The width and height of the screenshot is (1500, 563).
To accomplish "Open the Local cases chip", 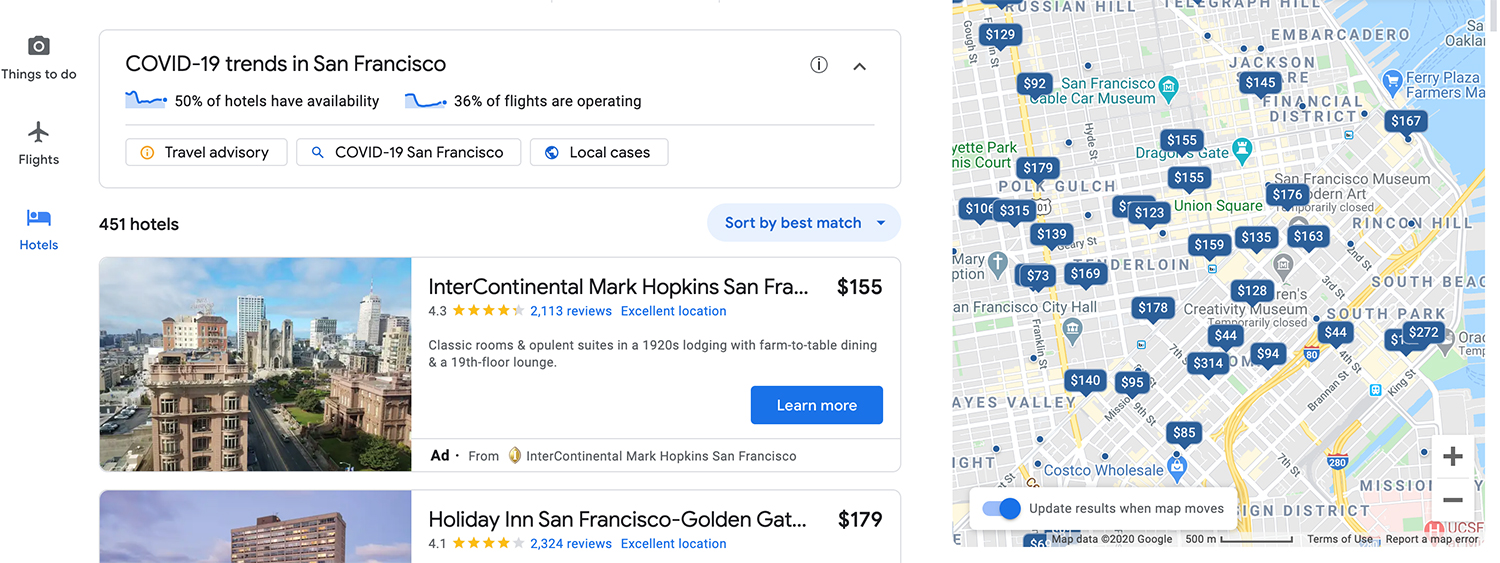I will coord(598,152).
